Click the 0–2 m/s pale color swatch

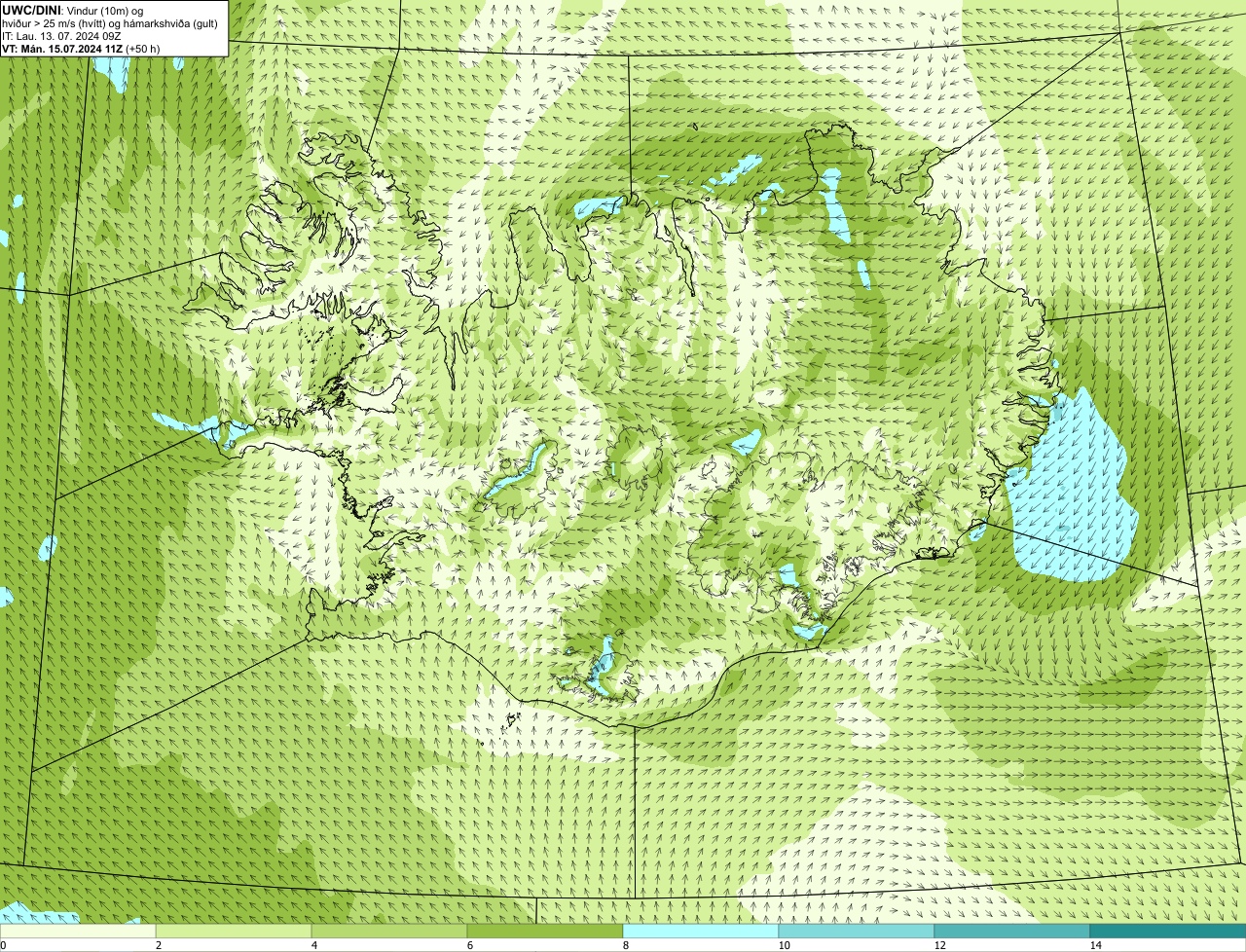click(78, 931)
